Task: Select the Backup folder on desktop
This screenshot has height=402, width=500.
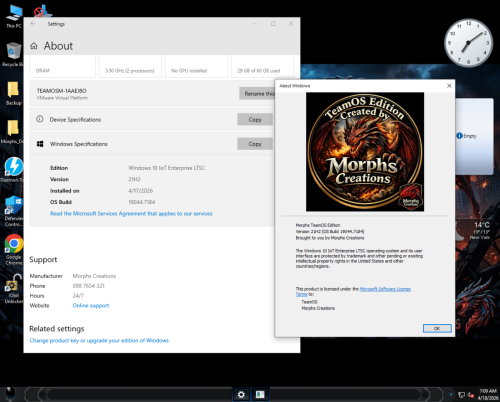Action: pos(13,93)
